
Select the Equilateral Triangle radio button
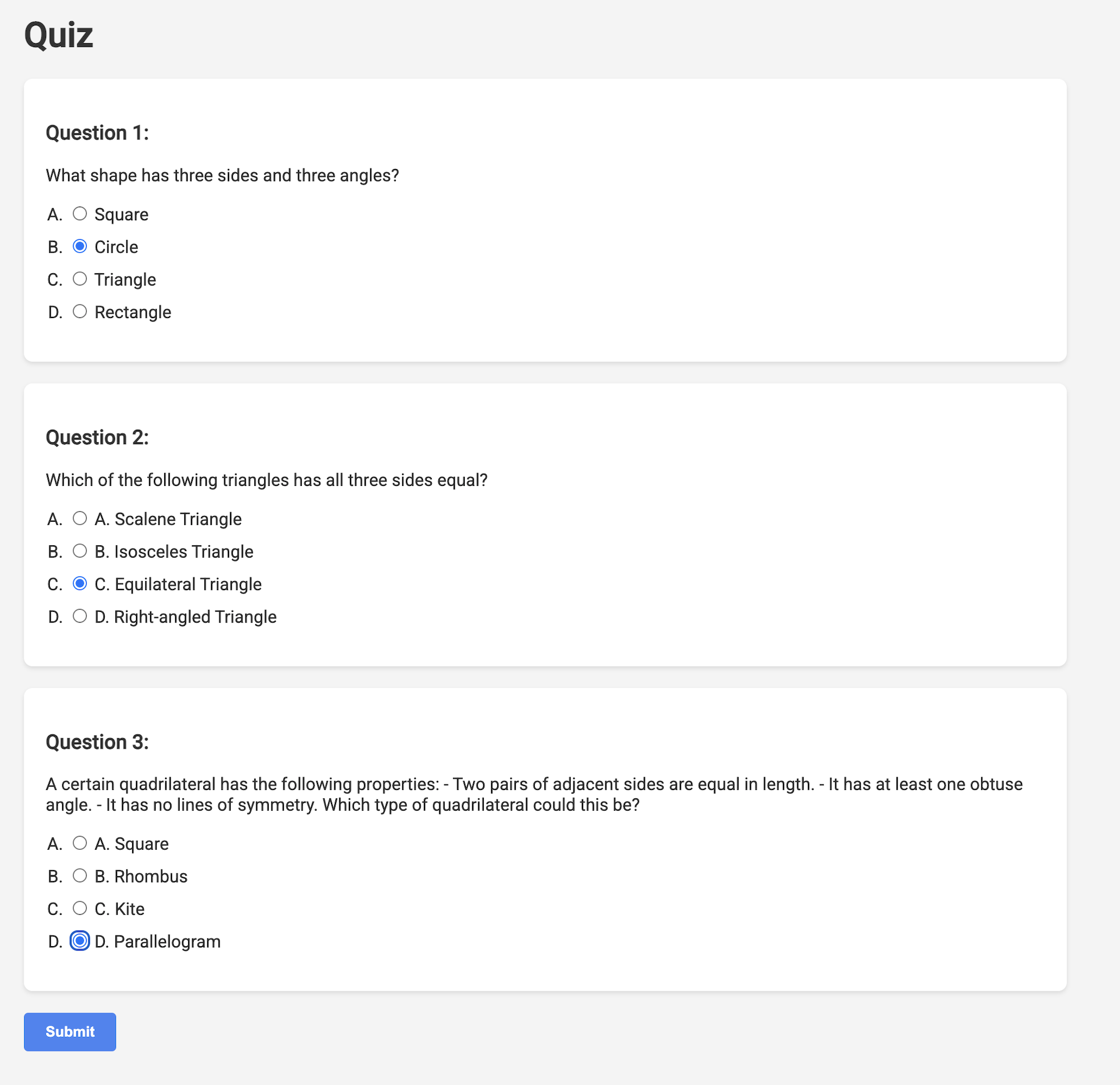tap(80, 583)
